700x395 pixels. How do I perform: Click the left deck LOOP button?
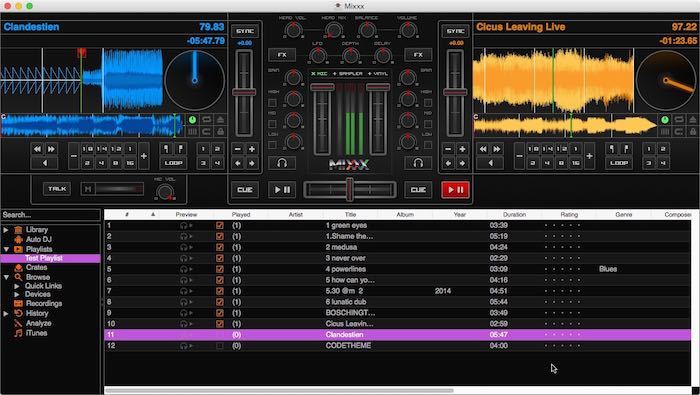click(x=173, y=163)
